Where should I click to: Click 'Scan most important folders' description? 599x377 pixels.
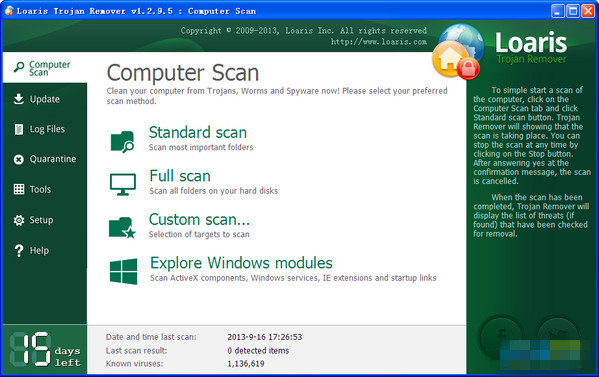(201, 147)
